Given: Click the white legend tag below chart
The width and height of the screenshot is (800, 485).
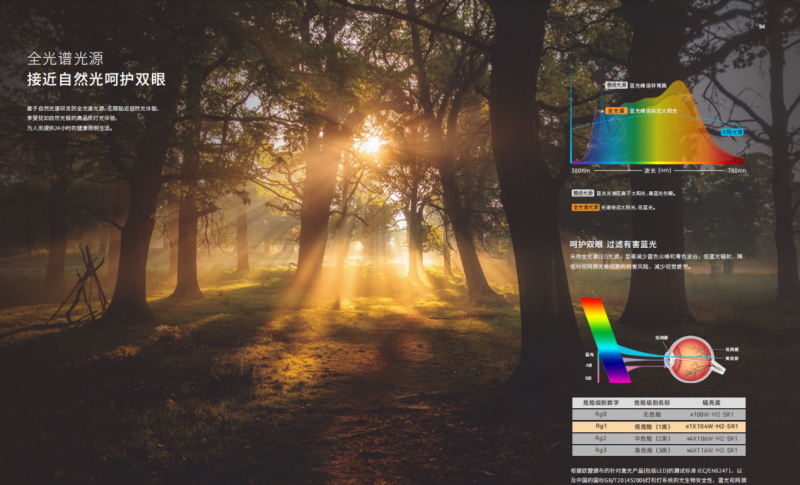Looking at the screenshot, I should coord(585,192).
